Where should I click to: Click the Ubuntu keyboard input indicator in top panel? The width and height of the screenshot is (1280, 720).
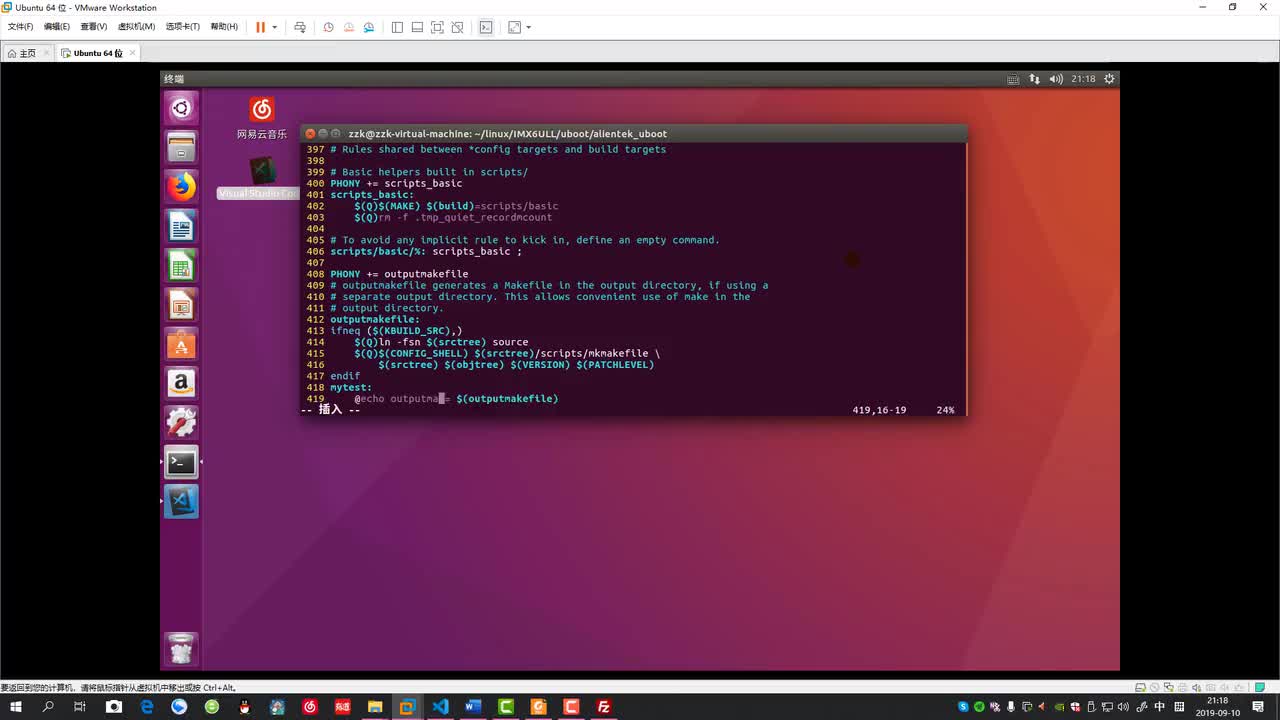[1013, 79]
